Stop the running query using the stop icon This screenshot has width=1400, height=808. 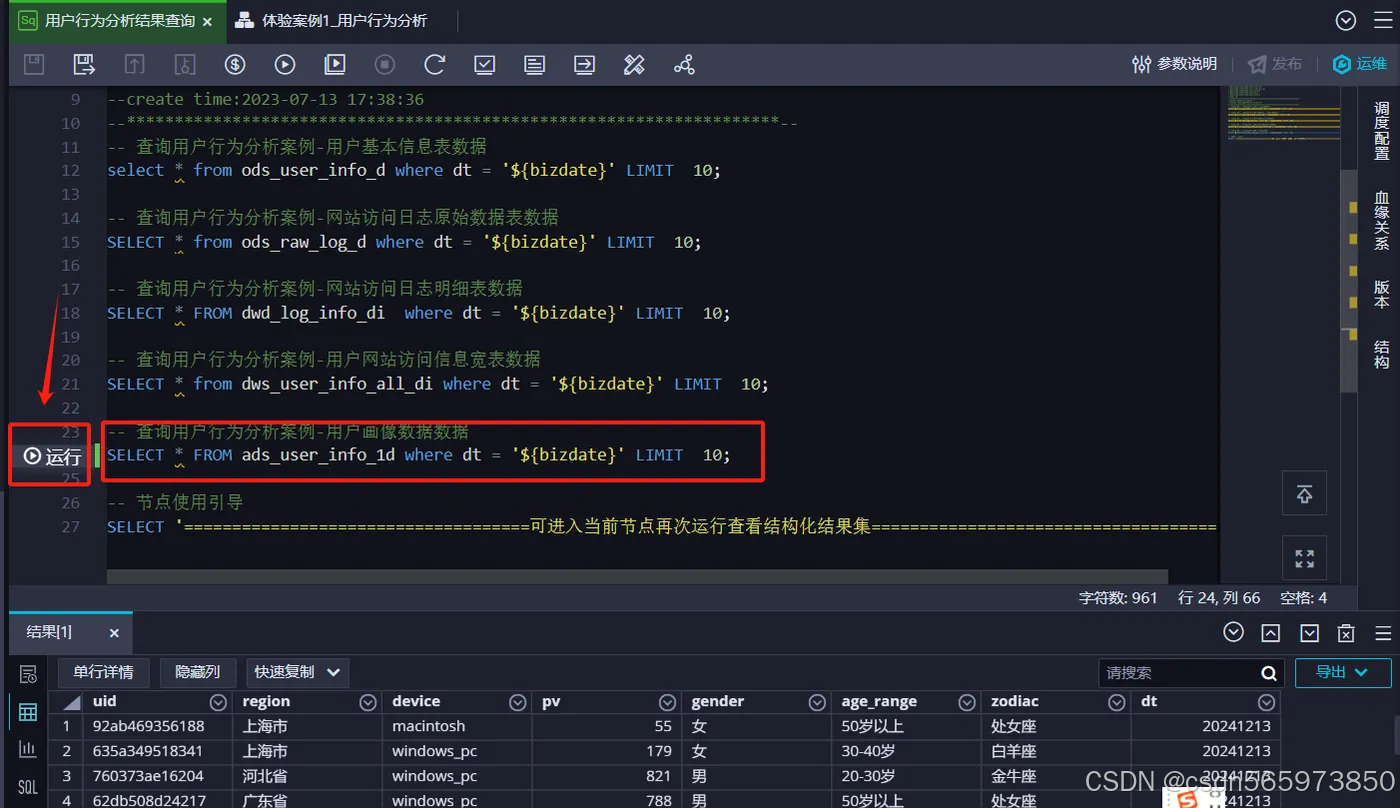tap(384, 64)
